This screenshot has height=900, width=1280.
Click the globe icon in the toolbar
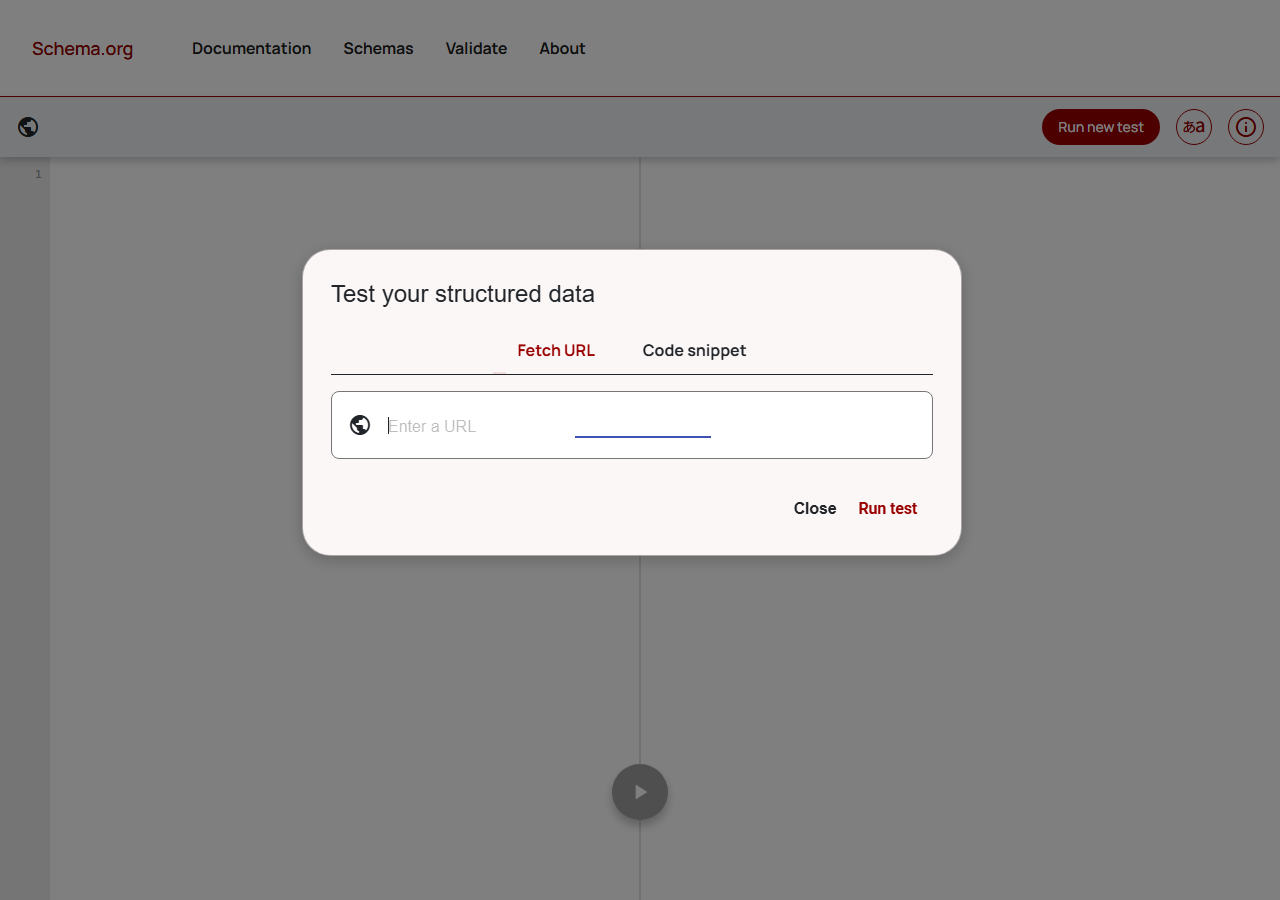[28, 127]
